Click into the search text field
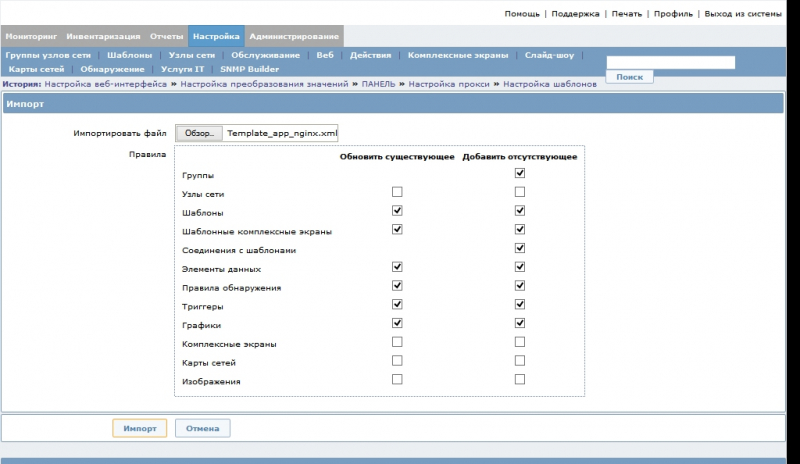The width and height of the screenshot is (800, 464). (x=670, y=62)
